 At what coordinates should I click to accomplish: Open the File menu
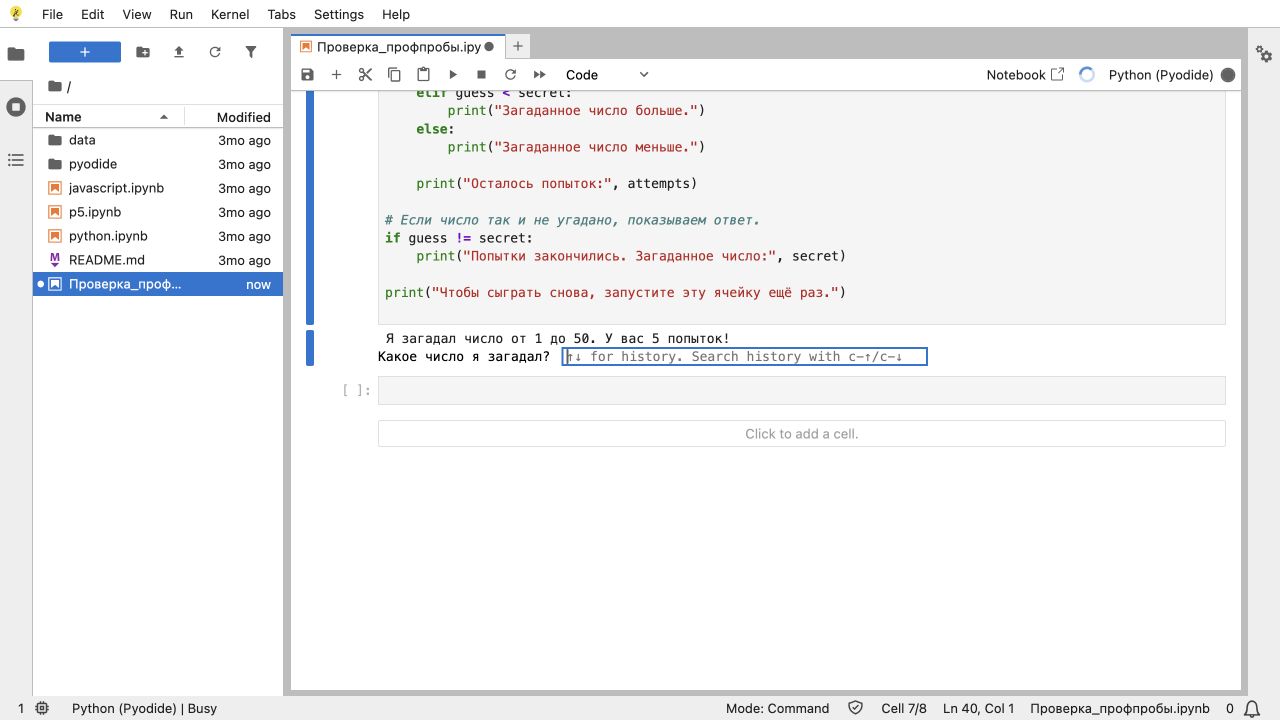52,14
